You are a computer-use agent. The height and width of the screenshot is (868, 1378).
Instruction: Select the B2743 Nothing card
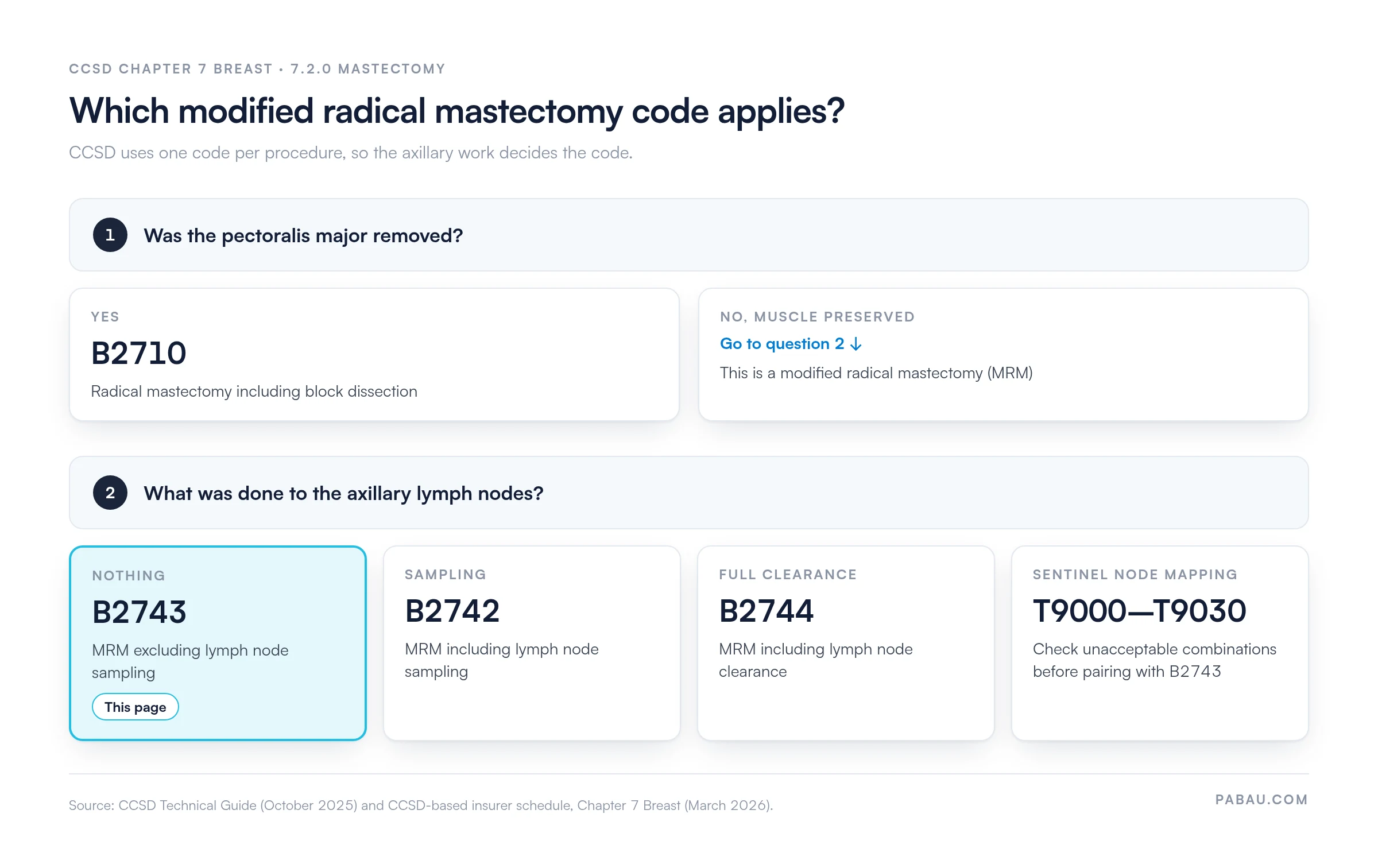tap(218, 643)
